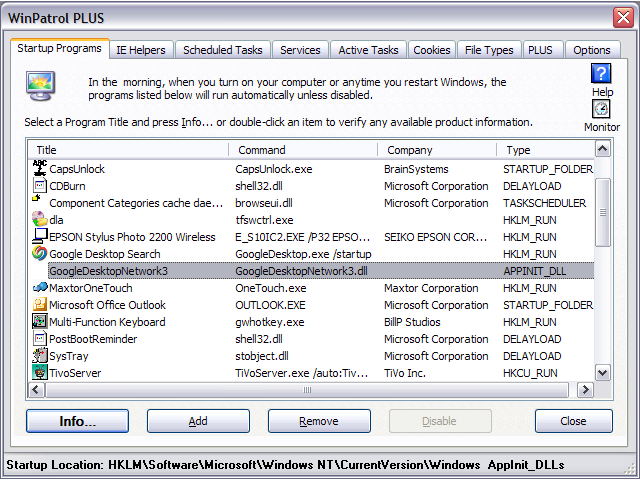Screen dimensions: 640x480
Task: Close the WinPatrol PLUS window
Action: pyautogui.click(x=623, y=18)
